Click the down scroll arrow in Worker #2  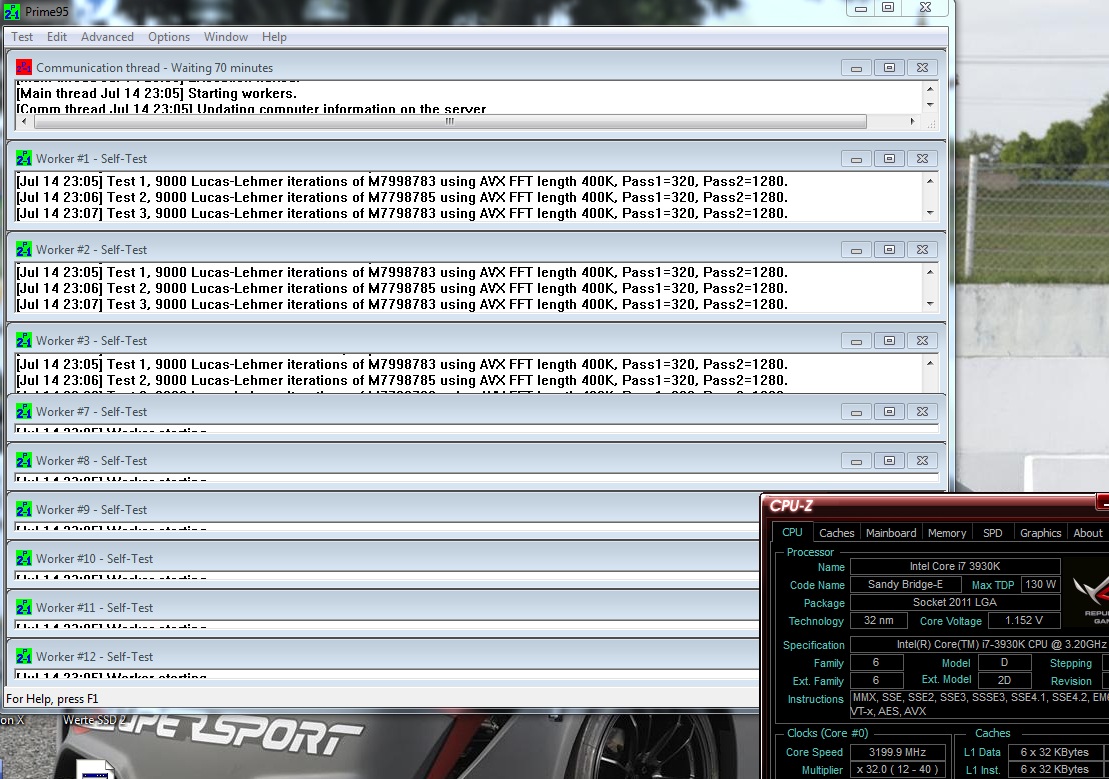930,304
